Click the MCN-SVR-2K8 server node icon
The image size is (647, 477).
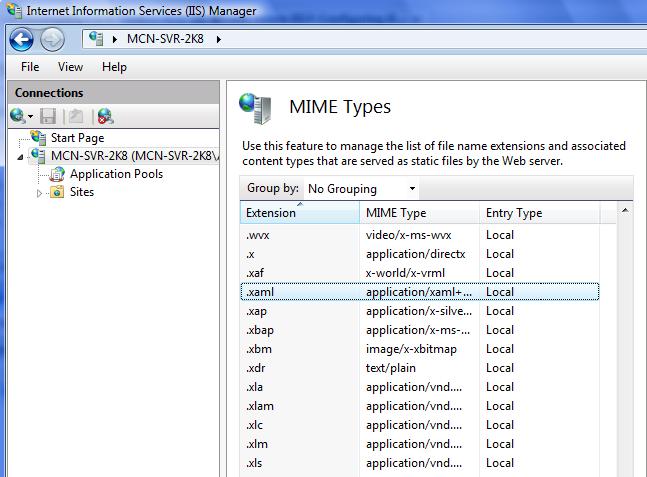(x=38, y=156)
